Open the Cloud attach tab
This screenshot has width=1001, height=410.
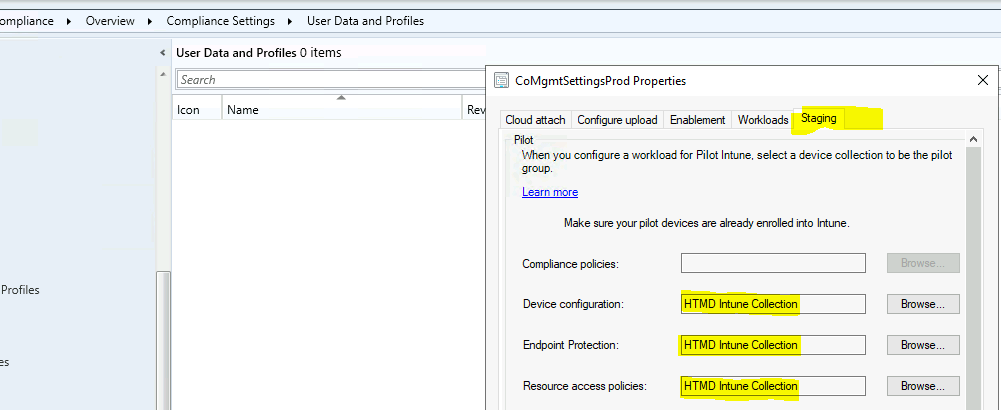click(x=535, y=119)
